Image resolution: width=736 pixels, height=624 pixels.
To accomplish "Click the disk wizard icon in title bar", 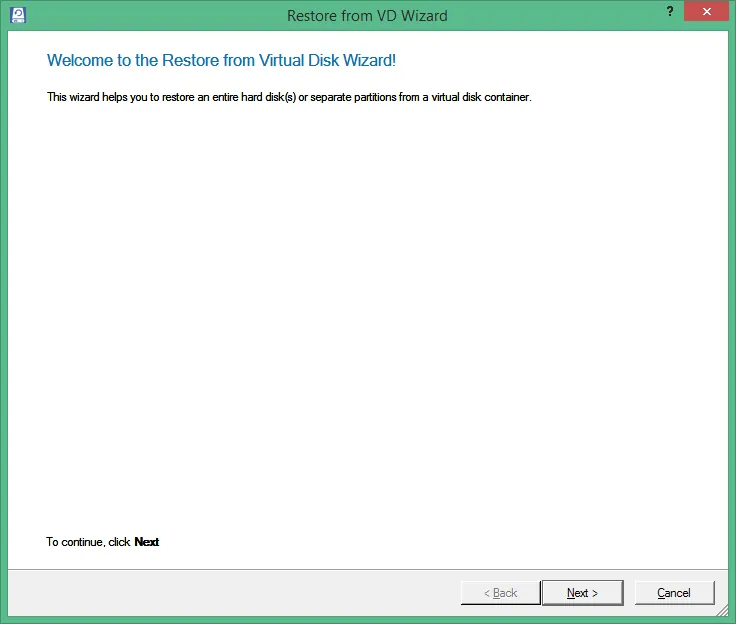I will [x=18, y=15].
